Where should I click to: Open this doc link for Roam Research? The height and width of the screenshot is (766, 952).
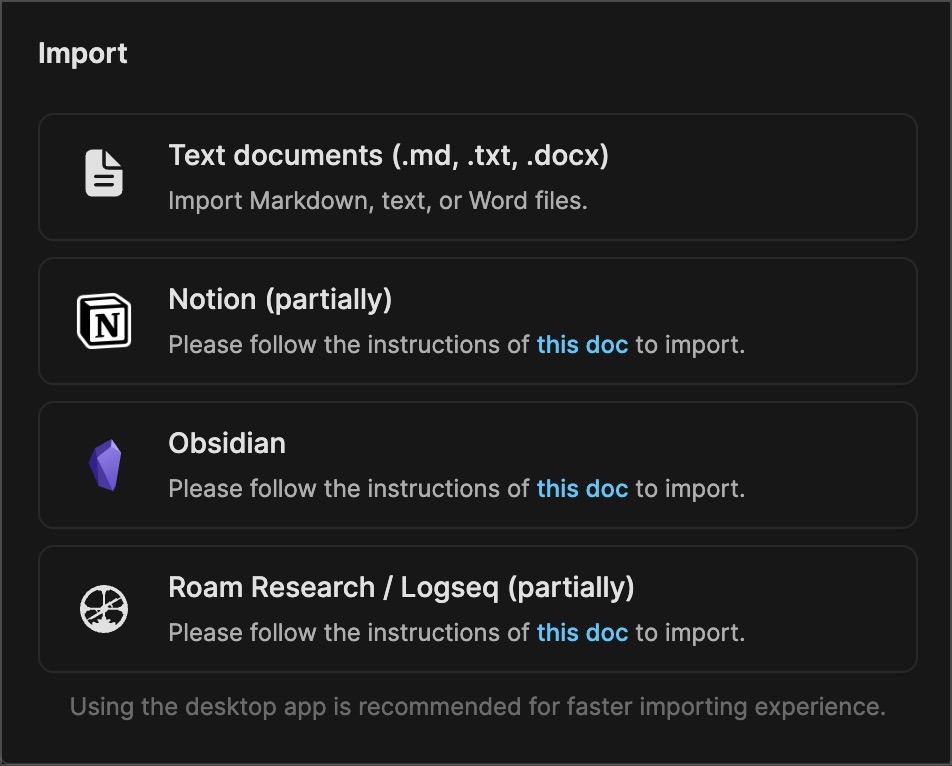(582, 633)
